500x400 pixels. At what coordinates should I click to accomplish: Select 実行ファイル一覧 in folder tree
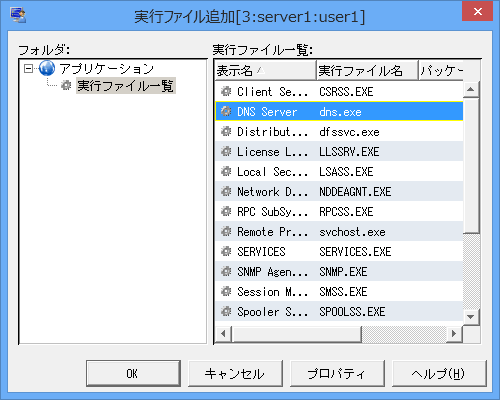[x=126, y=86]
